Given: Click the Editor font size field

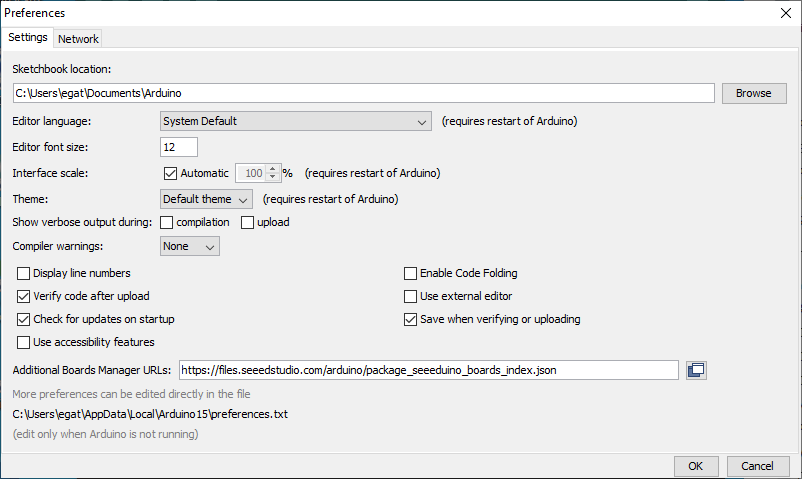Looking at the screenshot, I should coord(179,147).
